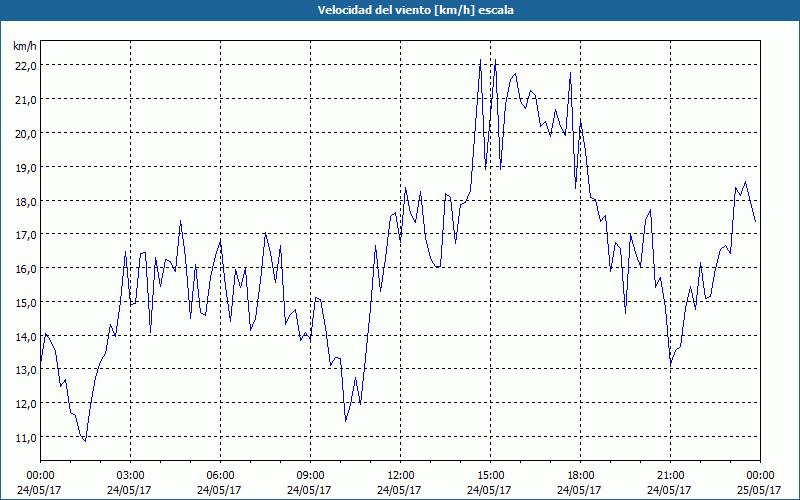Select the '00:00' label above the 25/05/17 date
This screenshot has width=800, height=500.
(761, 476)
